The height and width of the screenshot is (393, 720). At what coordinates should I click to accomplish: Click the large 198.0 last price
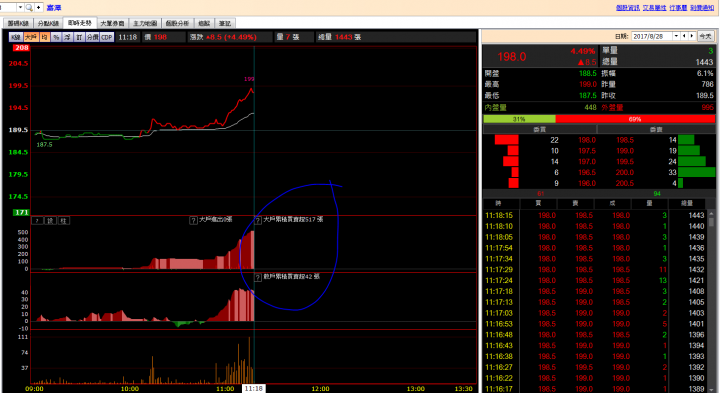512,57
